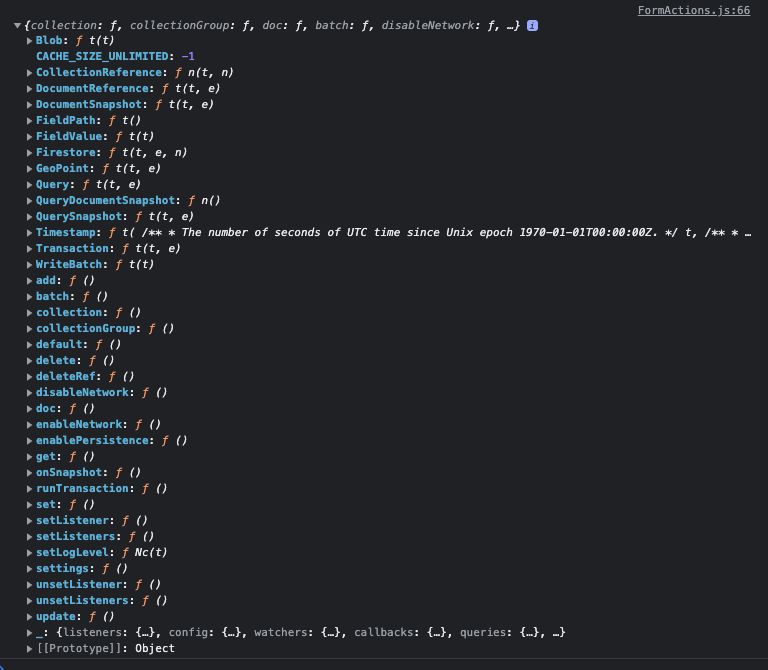This screenshot has height=670, width=768.
Task: Collapse the root logged object
Action: tap(18, 25)
